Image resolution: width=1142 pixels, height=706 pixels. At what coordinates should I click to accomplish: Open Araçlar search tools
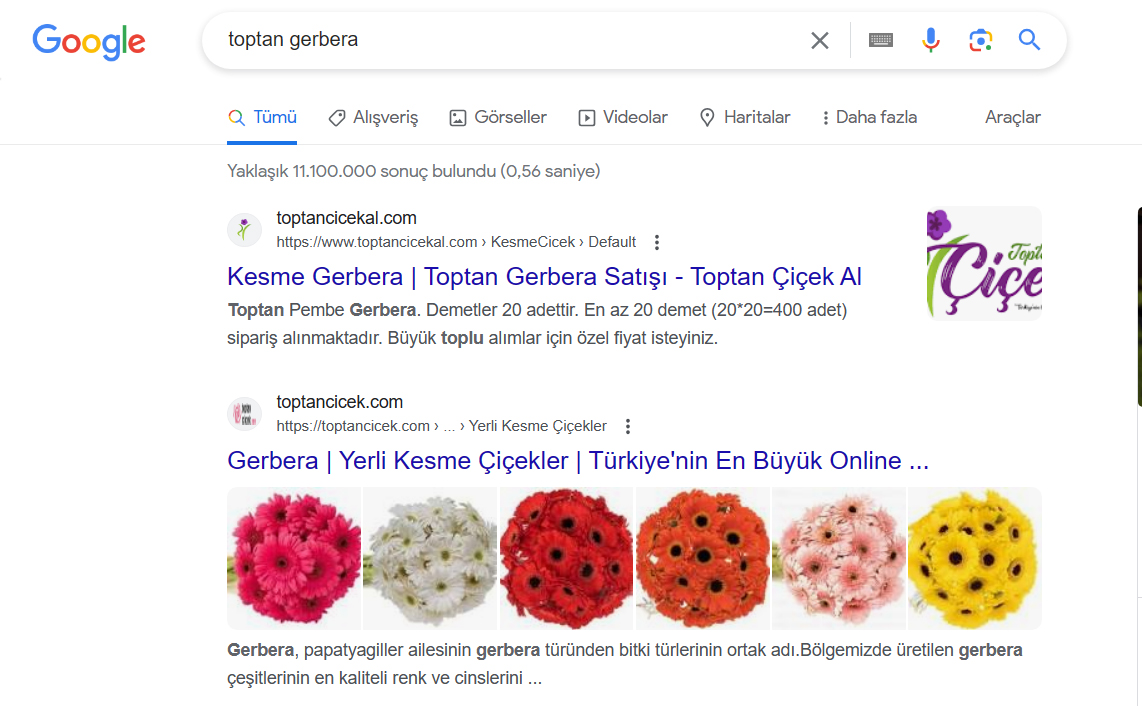click(1012, 117)
